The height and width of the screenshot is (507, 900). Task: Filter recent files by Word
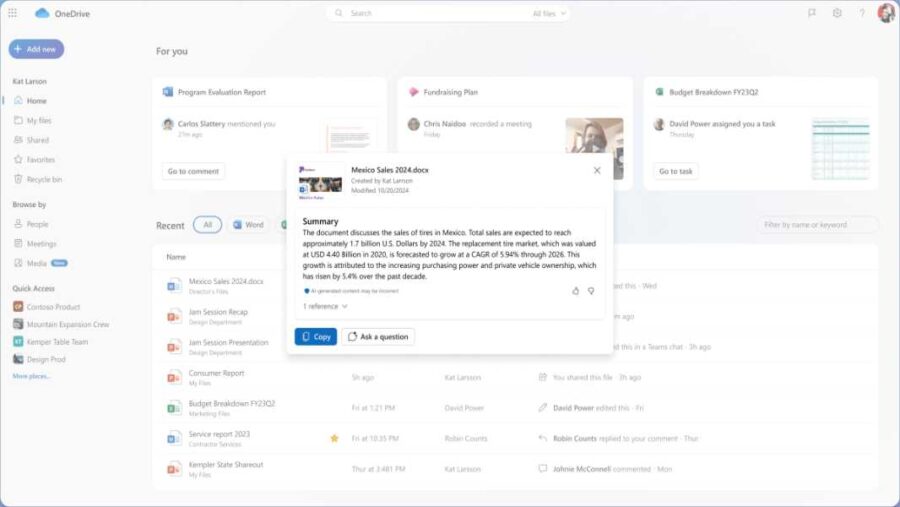pos(249,225)
